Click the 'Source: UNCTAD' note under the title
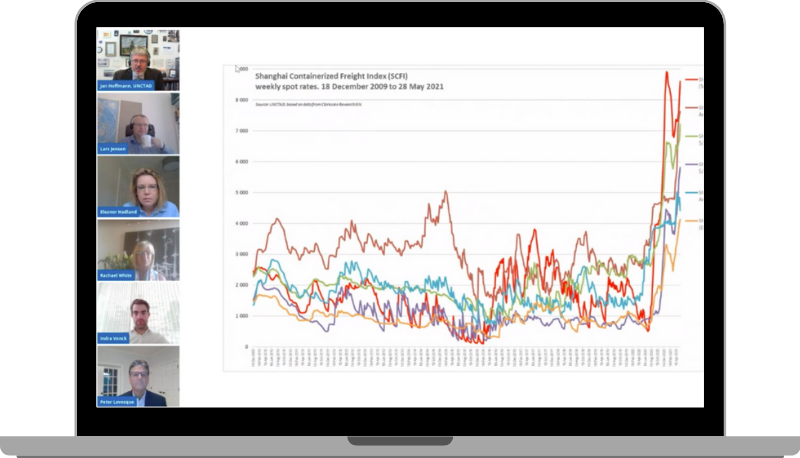Screen dimensions: 800x458 308,104
